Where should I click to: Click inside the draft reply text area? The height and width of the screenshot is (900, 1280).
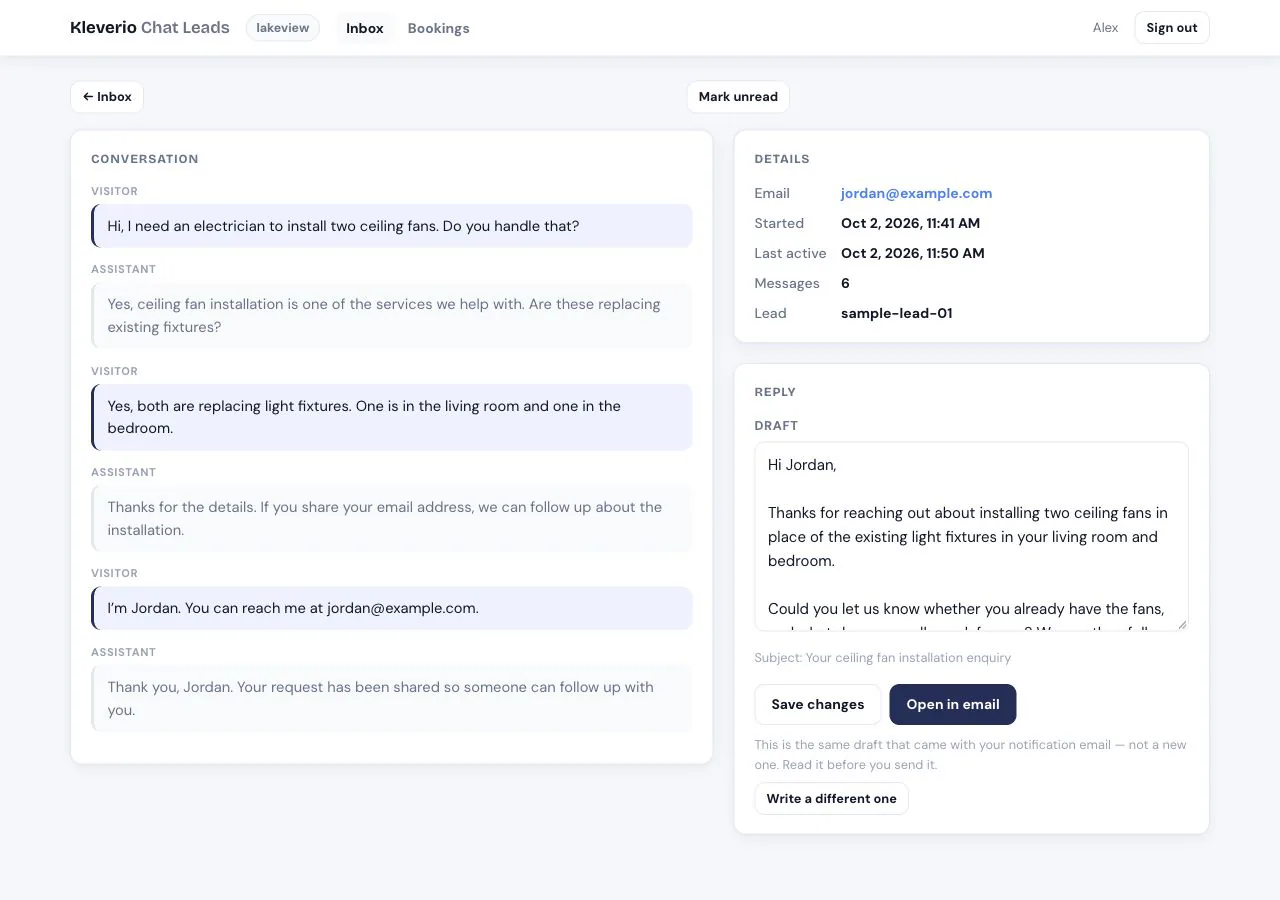coord(972,537)
